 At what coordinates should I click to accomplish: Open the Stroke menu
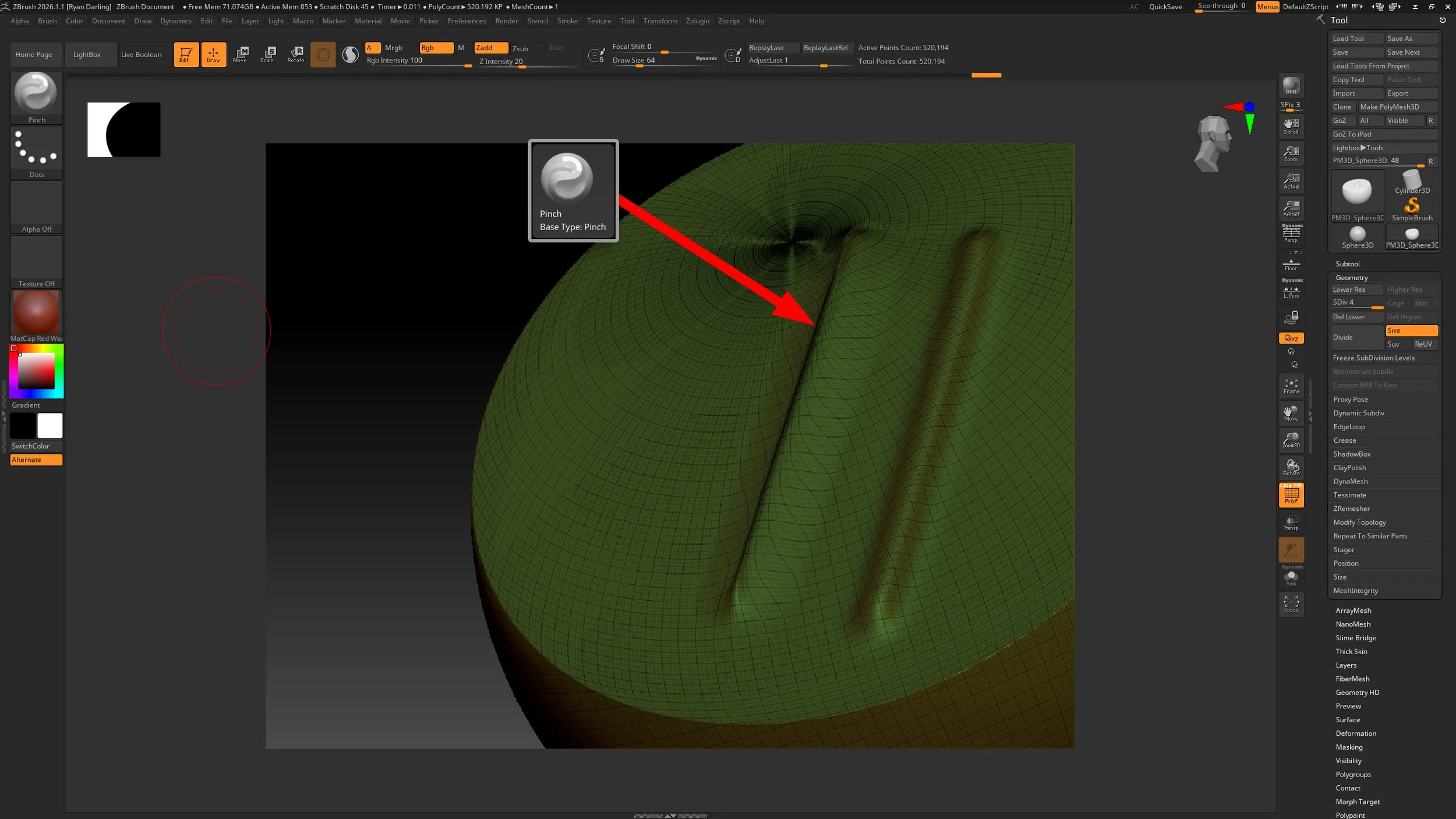tap(567, 21)
